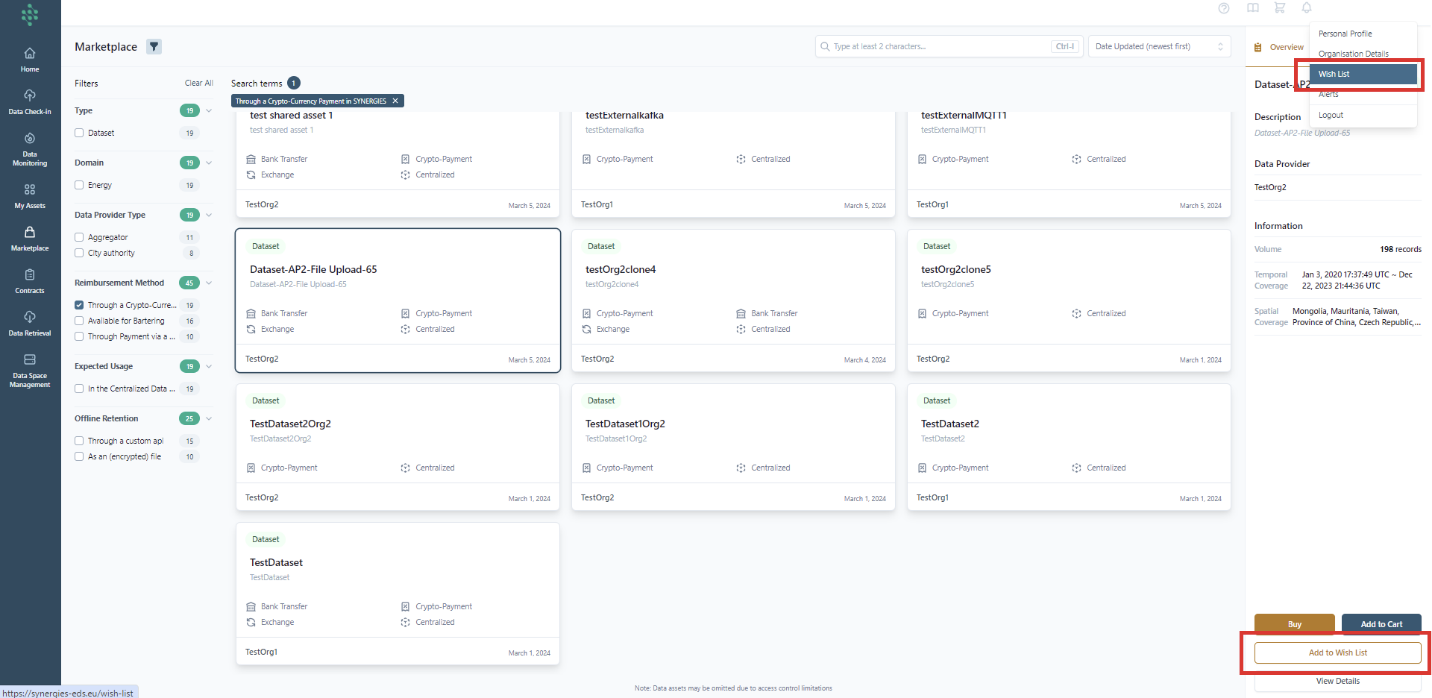The height and width of the screenshot is (698, 1432).
Task: Click the filter funnel icon beside Marketplace
Action: [154, 47]
